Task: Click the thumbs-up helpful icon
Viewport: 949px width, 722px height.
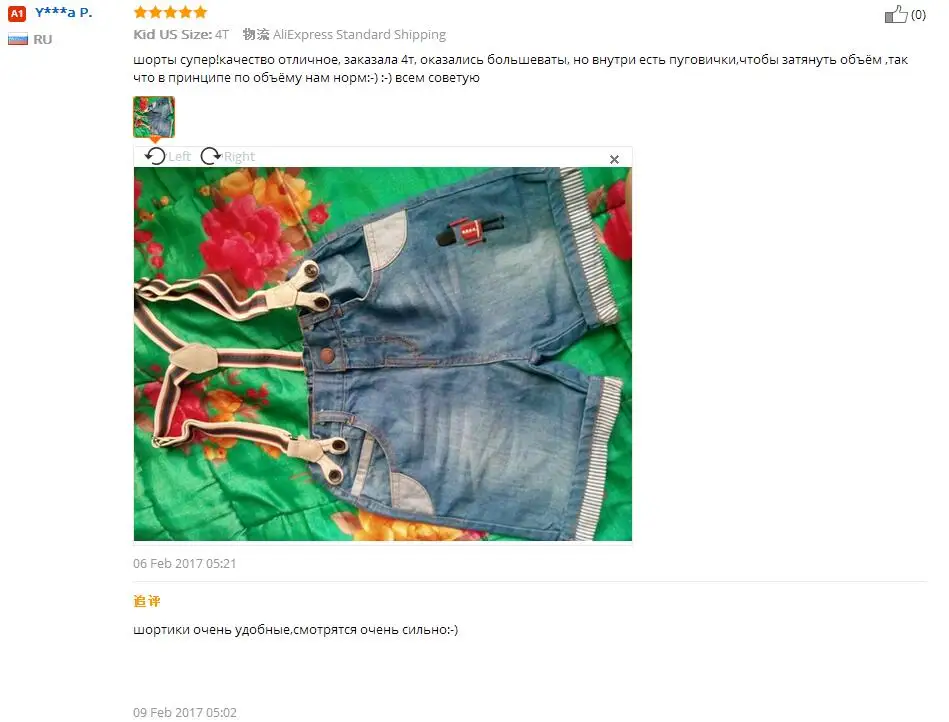Action: pyautogui.click(x=896, y=14)
